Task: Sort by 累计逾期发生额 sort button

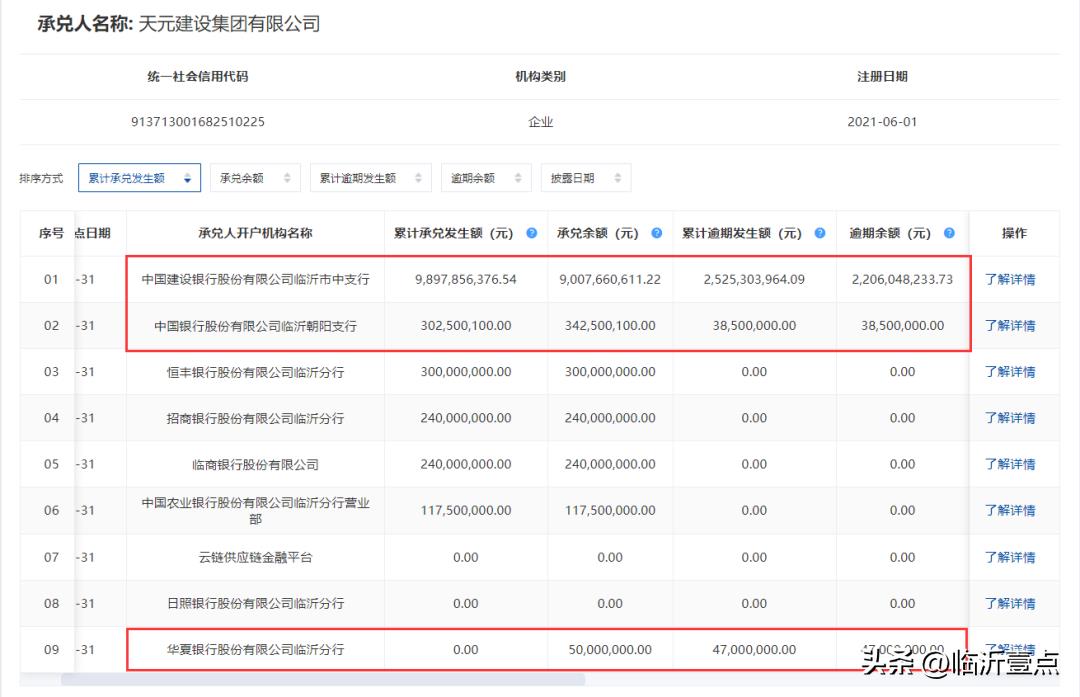Action: coord(371,178)
